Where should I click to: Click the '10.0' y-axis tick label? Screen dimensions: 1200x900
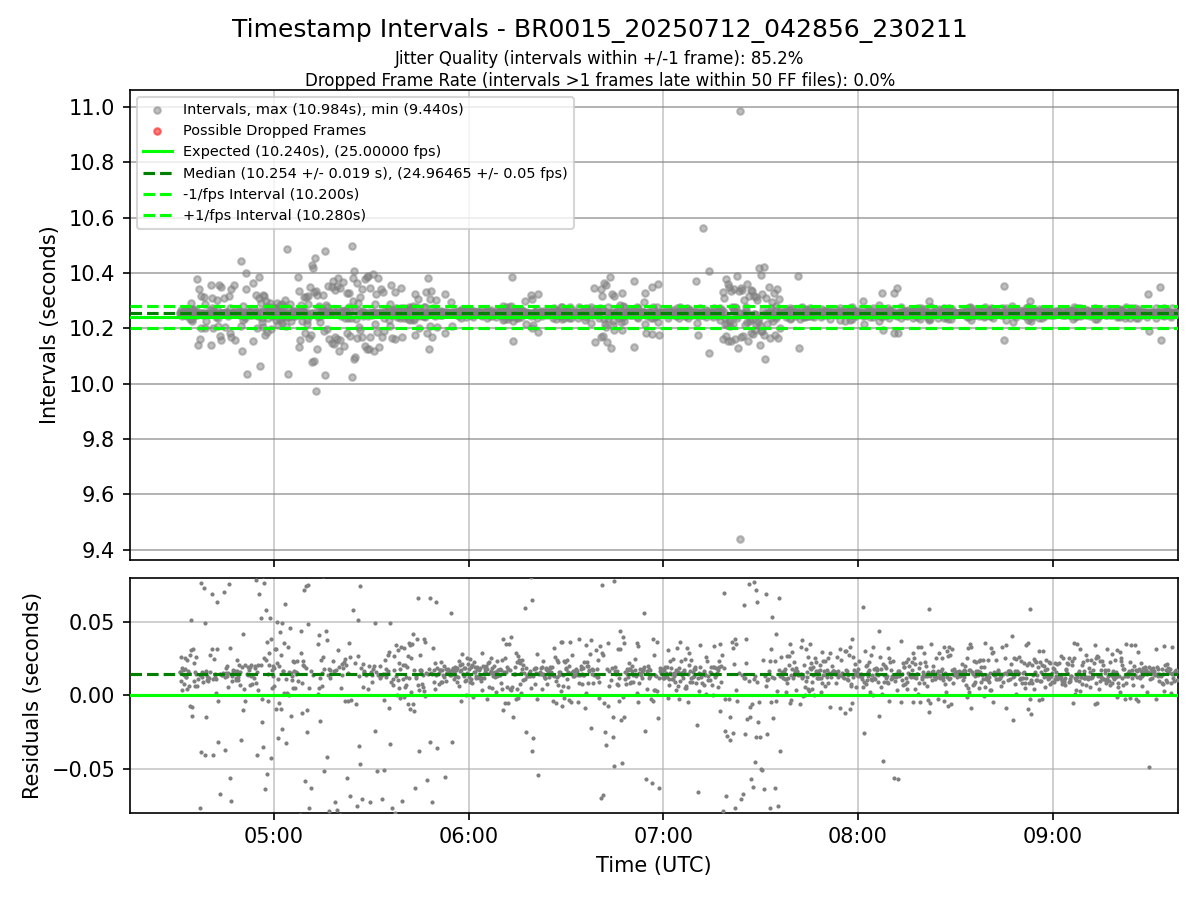pos(93,384)
